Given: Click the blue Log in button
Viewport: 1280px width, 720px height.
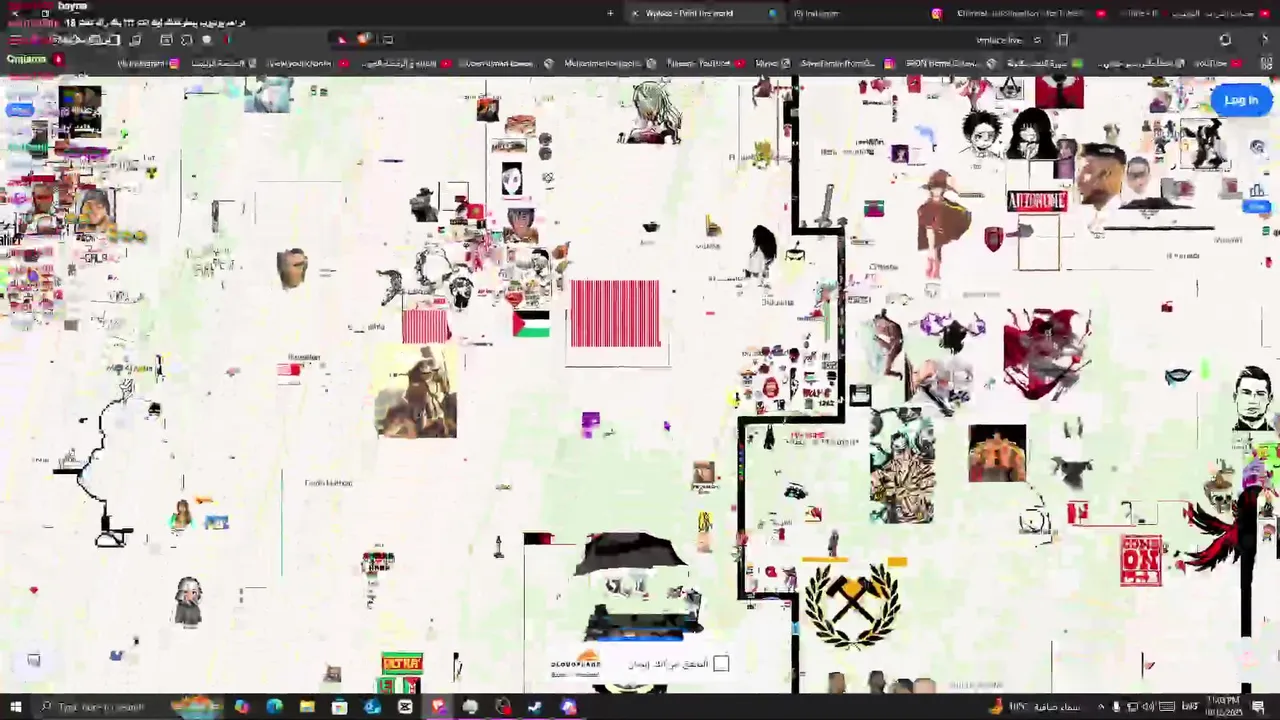Looking at the screenshot, I should [1240, 100].
